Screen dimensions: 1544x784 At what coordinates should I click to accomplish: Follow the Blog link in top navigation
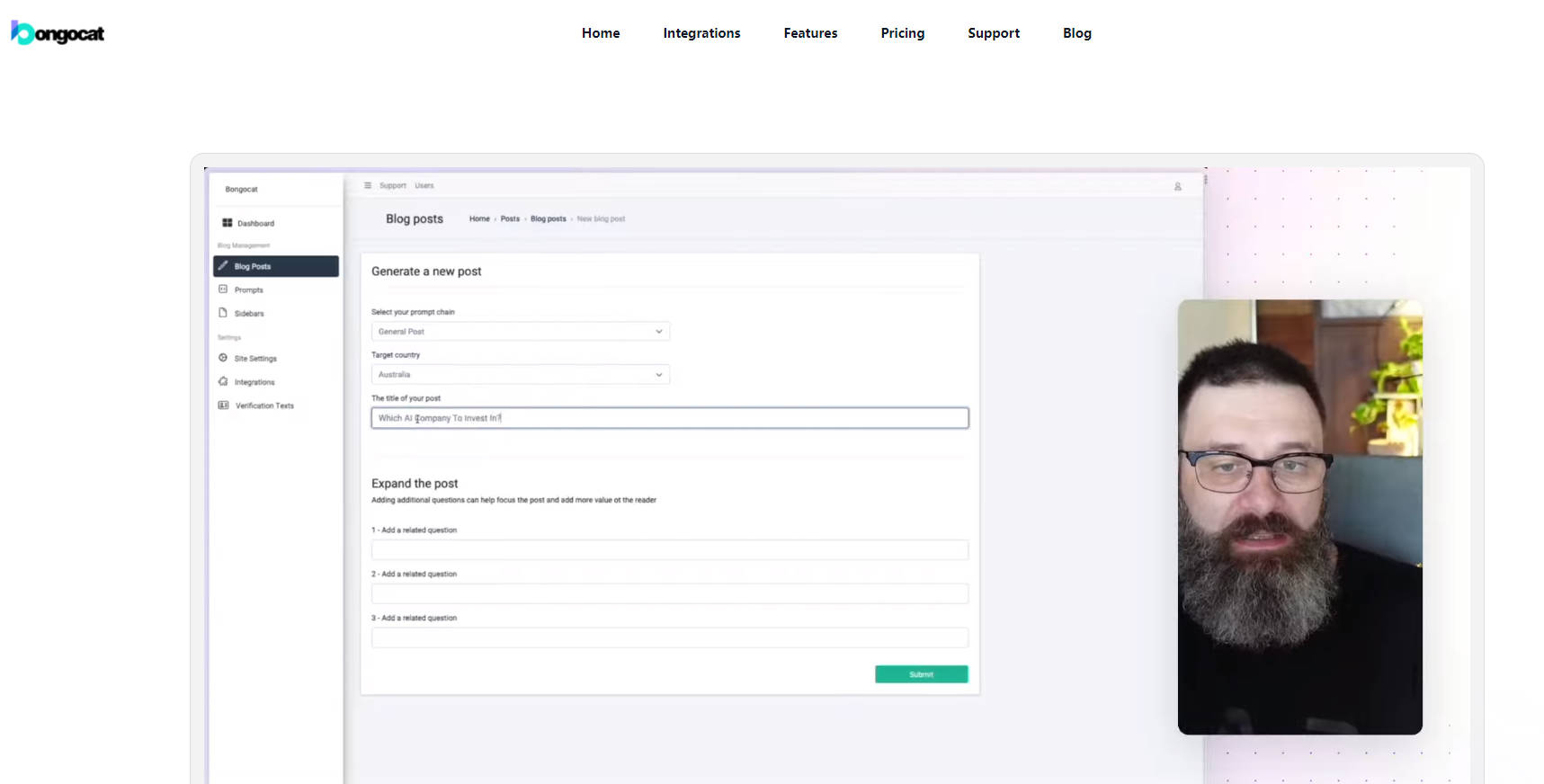1076,33
